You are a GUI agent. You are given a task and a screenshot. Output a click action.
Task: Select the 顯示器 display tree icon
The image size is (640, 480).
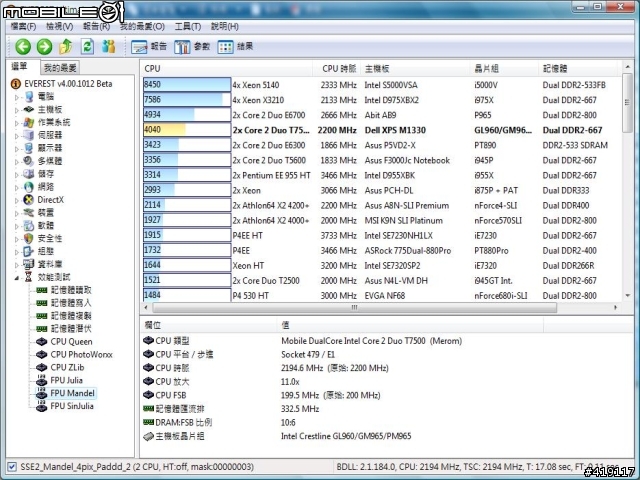(x=29, y=148)
